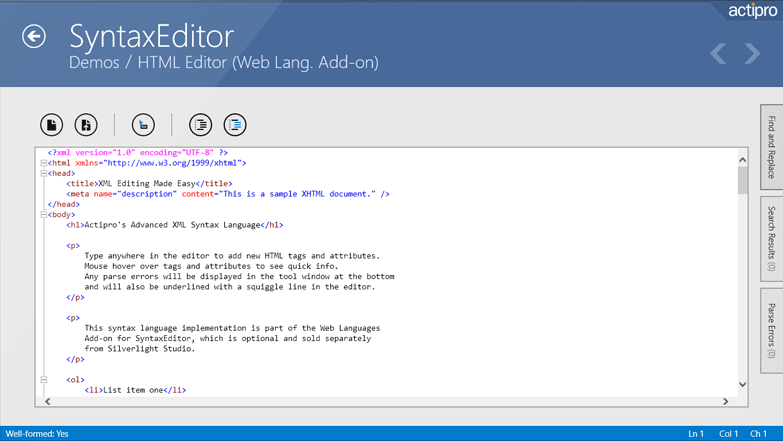
Task: Click the xml declaration line
Action: [x=138, y=152]
